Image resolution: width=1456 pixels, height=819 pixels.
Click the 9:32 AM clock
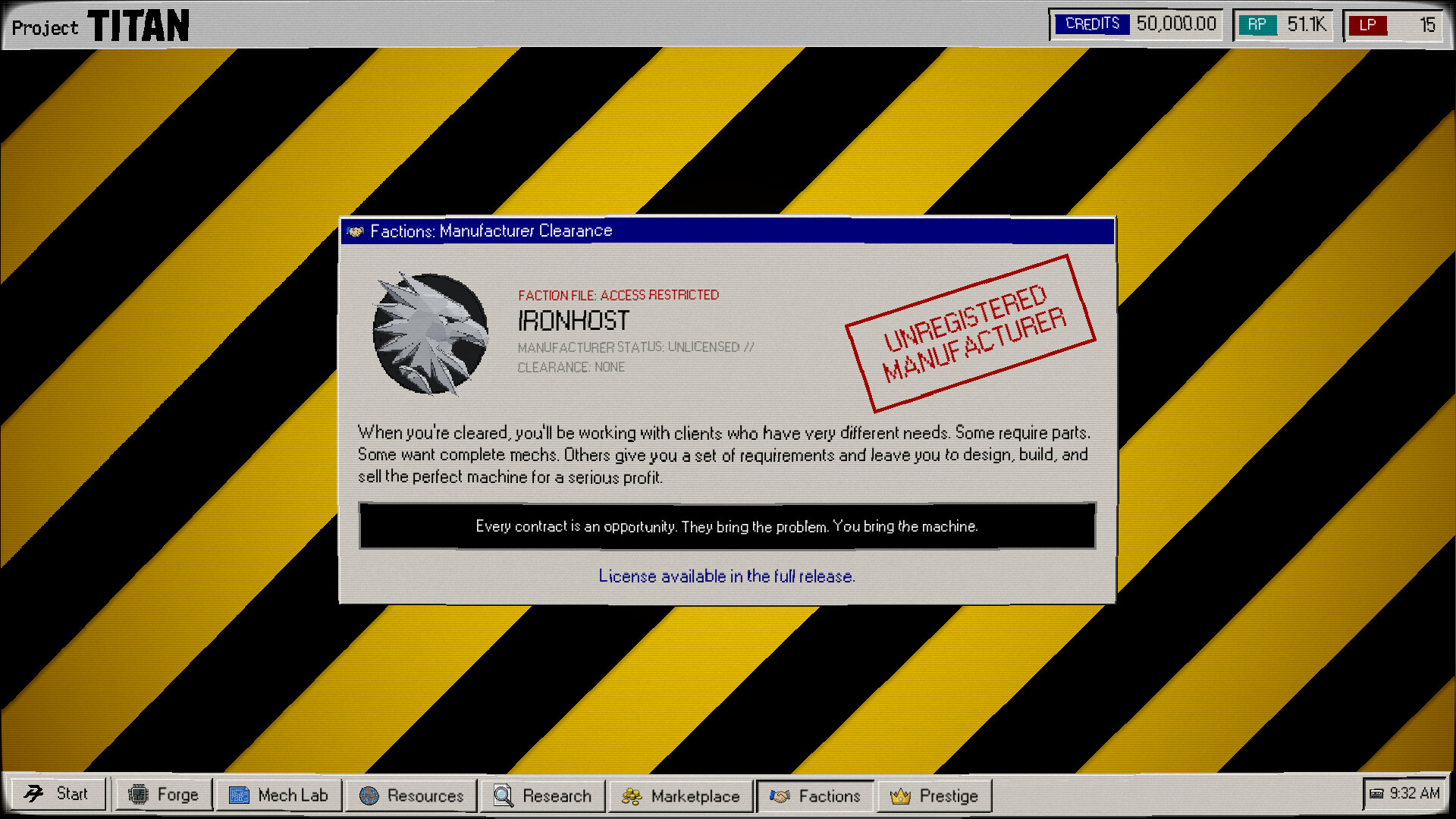tap(1415, 793)
